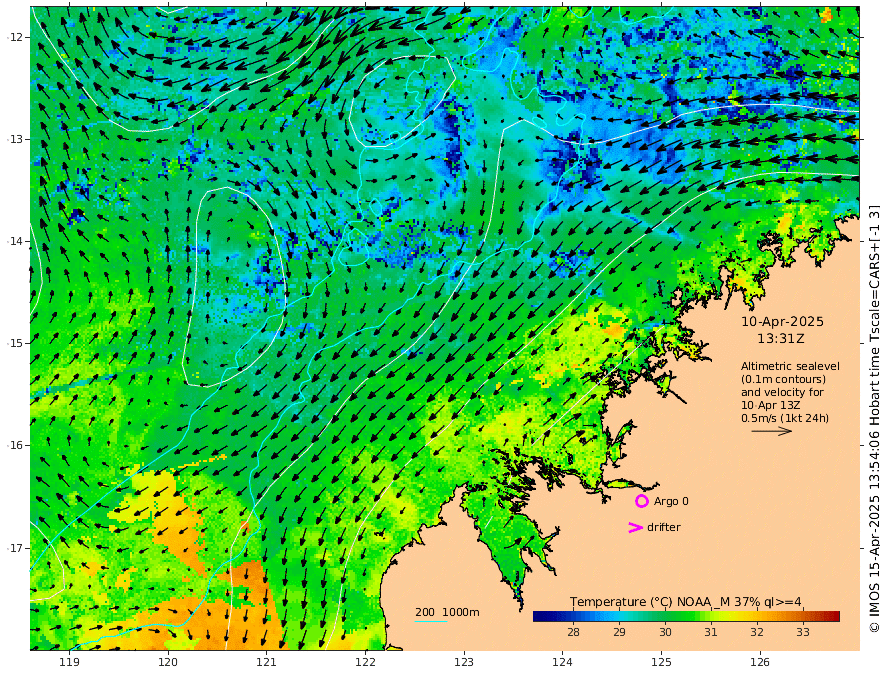Click the latitude -14 axis label
880x680 pixels.
(15, 241)
